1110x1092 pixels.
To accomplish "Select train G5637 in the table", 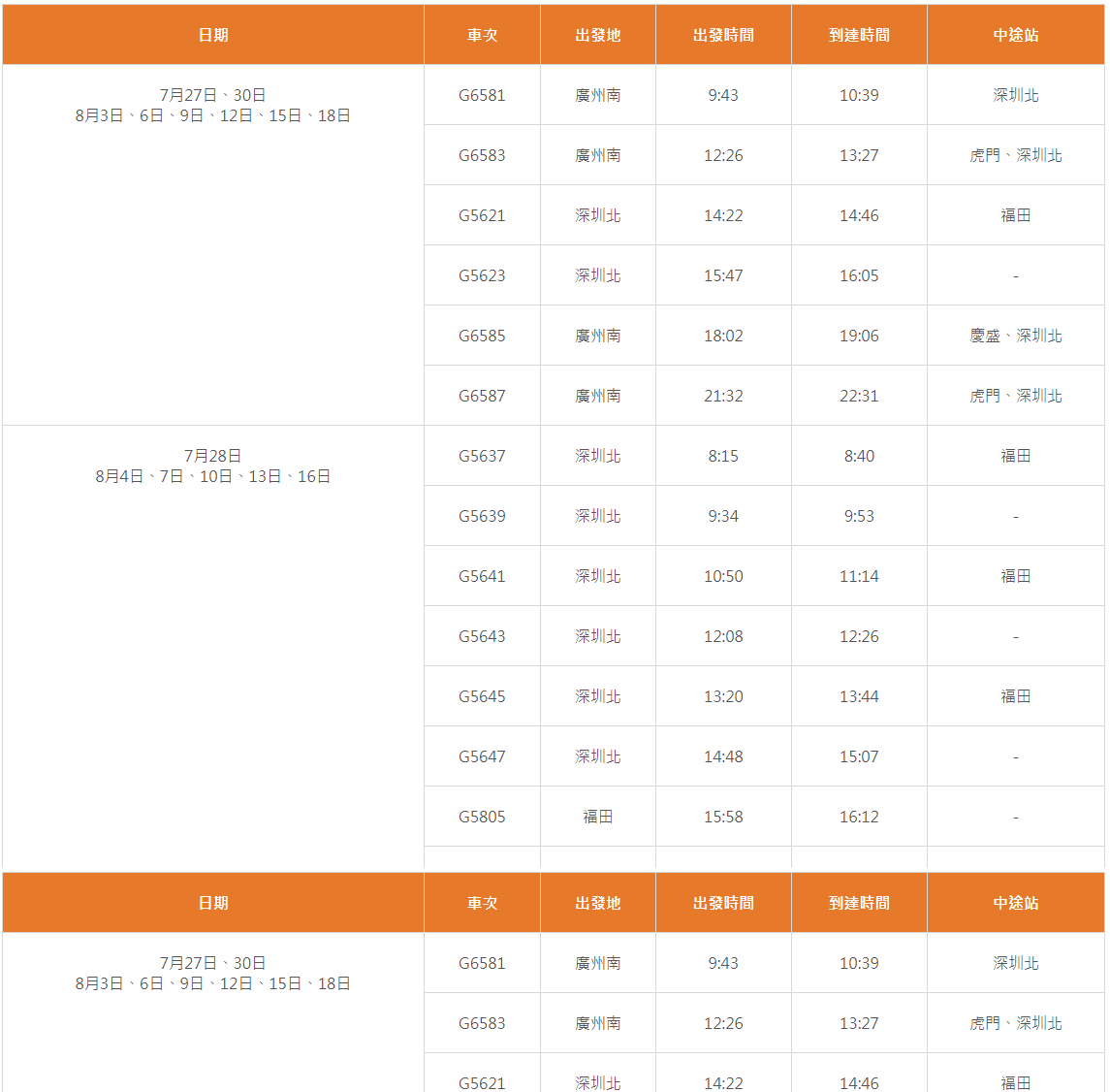I will click(x=482, y=456).
